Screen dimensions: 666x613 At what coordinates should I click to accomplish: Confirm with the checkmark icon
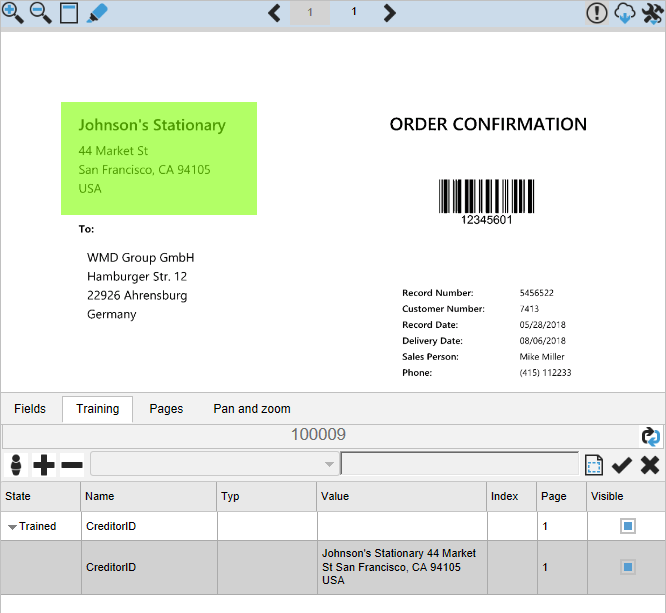[x=622, y=465]
